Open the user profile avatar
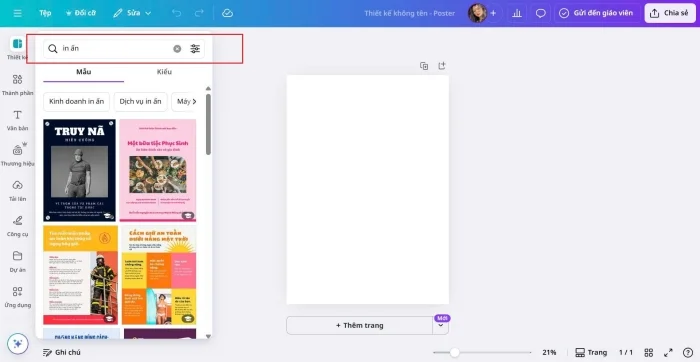The image size is (700, 362). coord(476,13)
